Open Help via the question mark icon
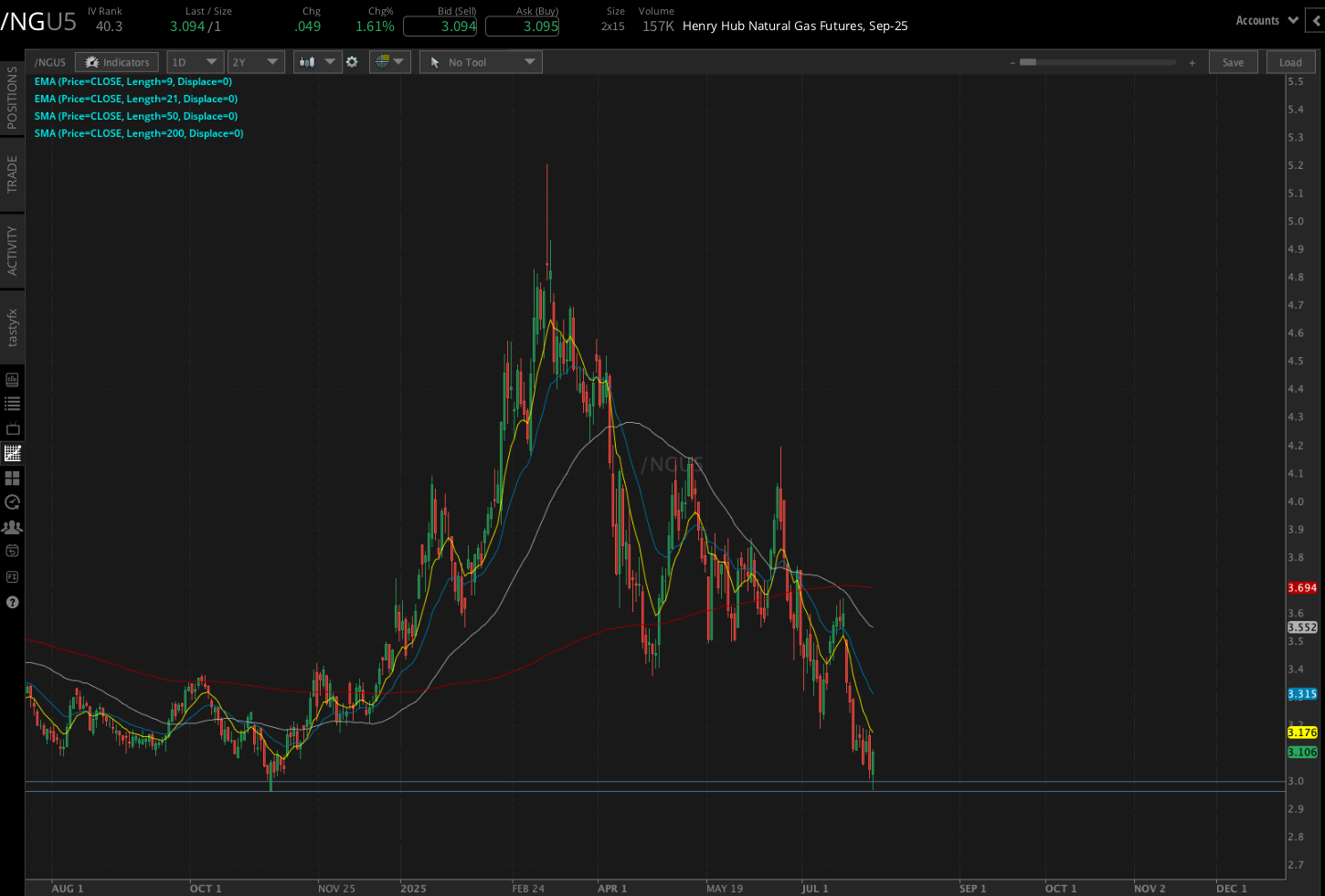 pyautogui.click(x=13, y=601)
